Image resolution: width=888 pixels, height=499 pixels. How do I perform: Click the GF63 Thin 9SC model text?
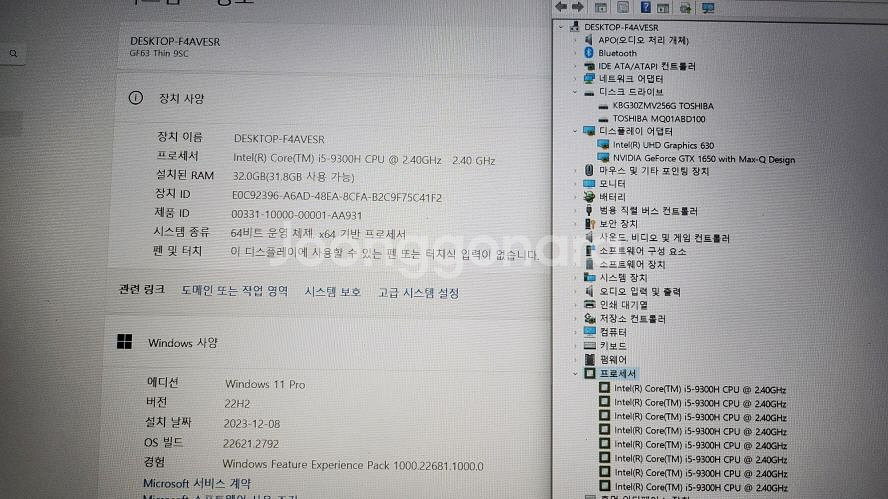(x=159, y=53)
